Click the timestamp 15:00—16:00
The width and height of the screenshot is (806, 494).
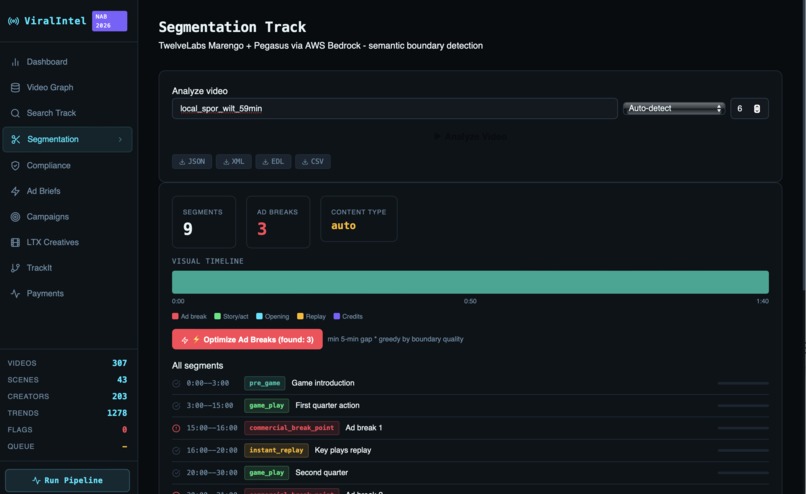212,428
